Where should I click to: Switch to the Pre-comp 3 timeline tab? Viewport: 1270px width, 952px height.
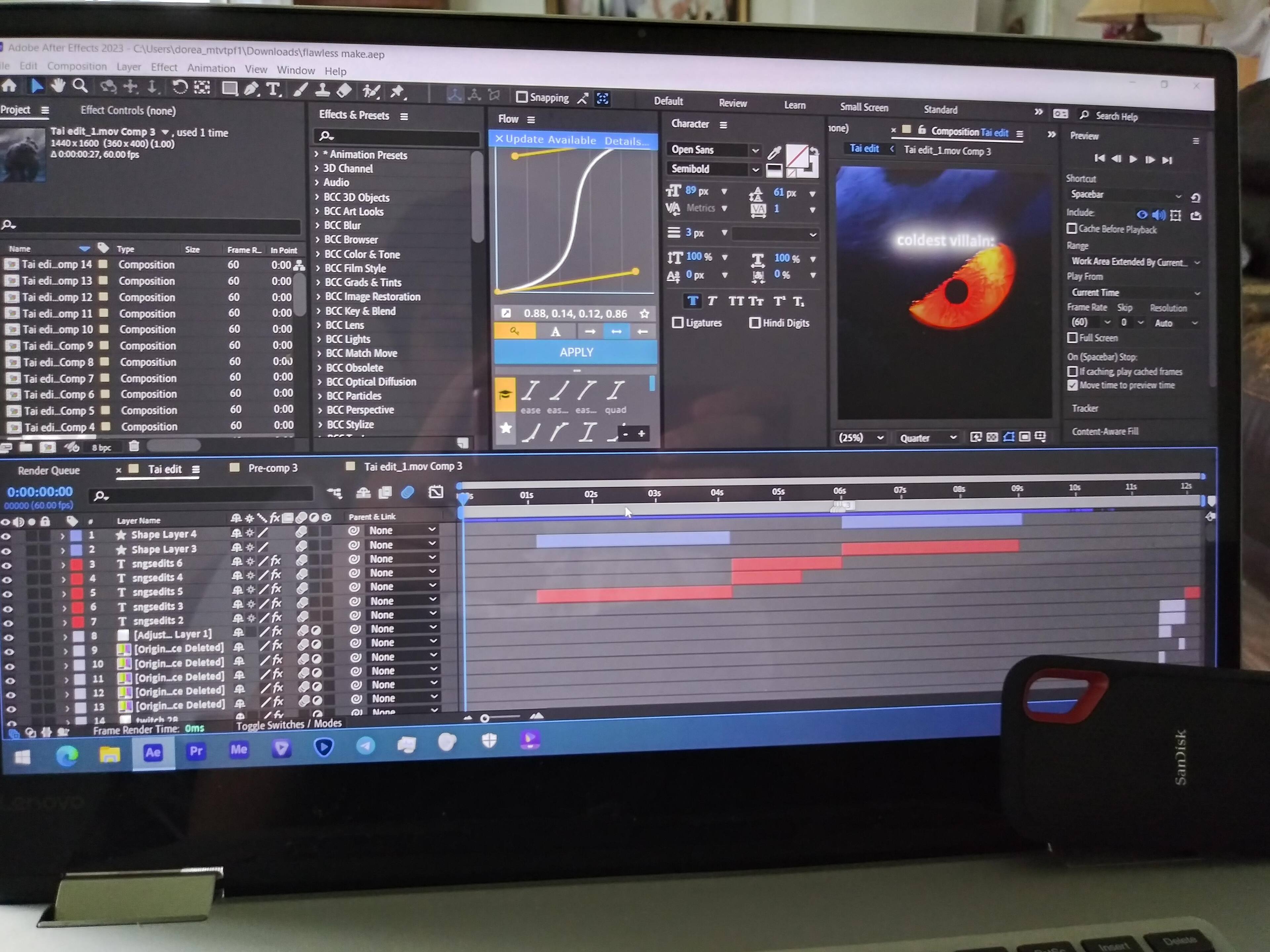point(272,468)
